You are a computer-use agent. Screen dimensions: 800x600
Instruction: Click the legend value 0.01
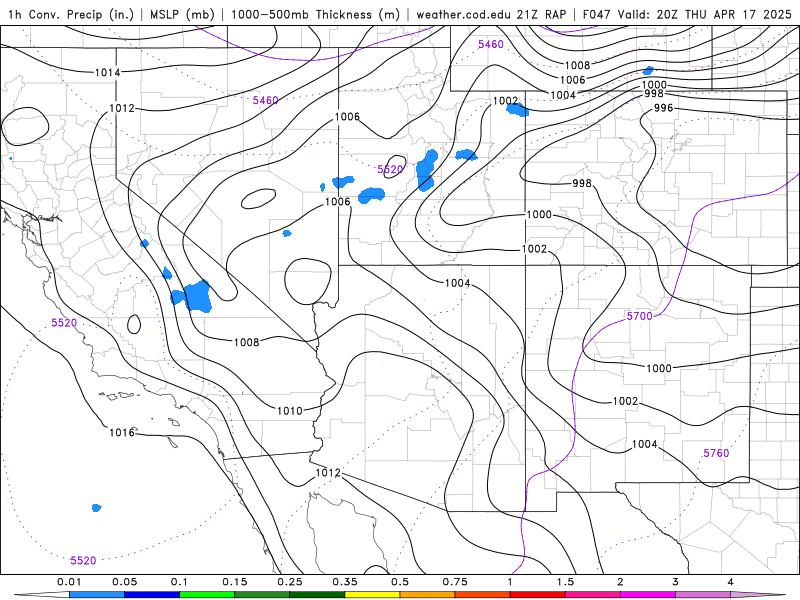pyautogui.click(x=69, y=582)
